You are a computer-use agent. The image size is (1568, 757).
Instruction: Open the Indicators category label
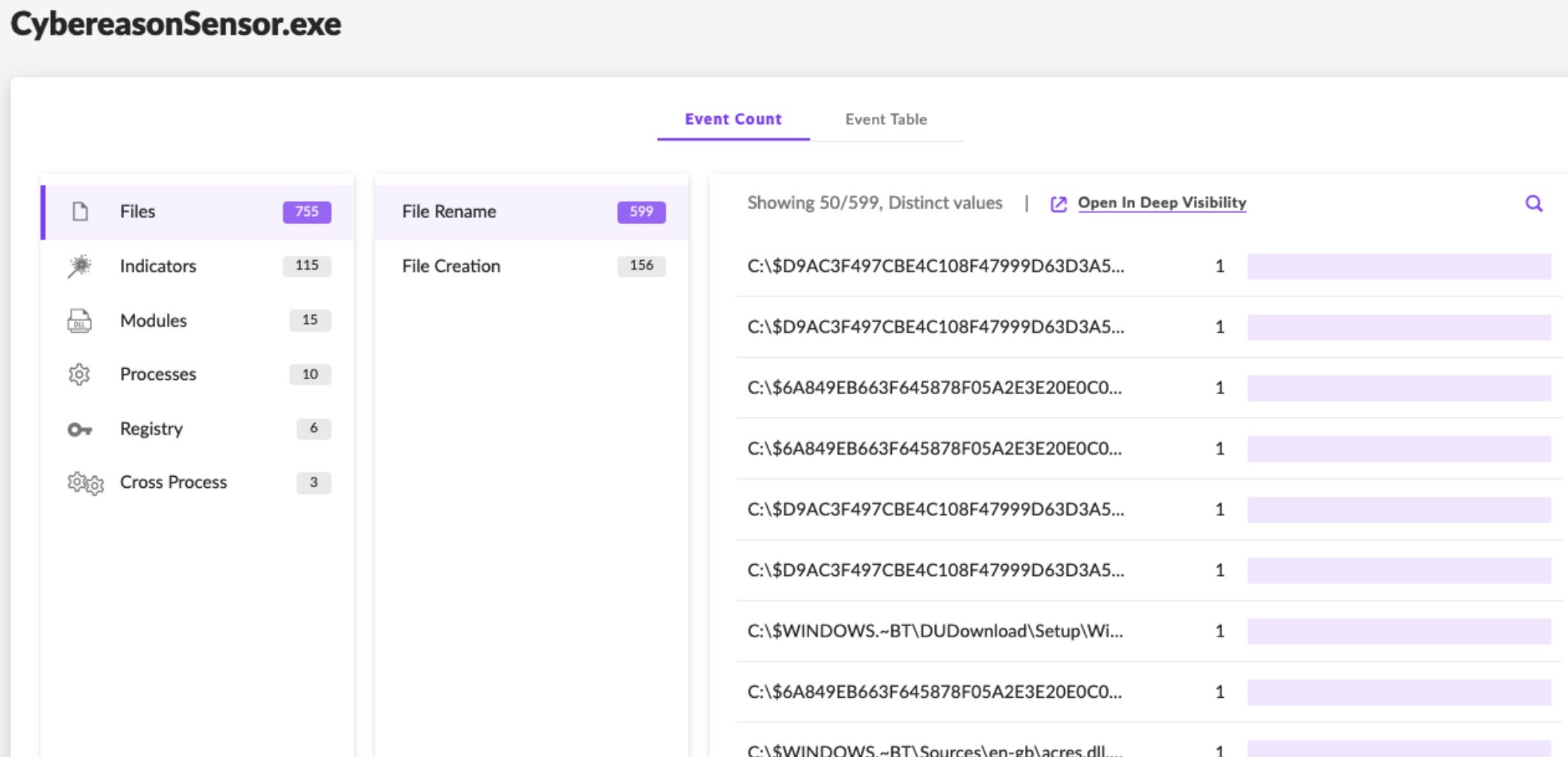(x=158, y=266)
